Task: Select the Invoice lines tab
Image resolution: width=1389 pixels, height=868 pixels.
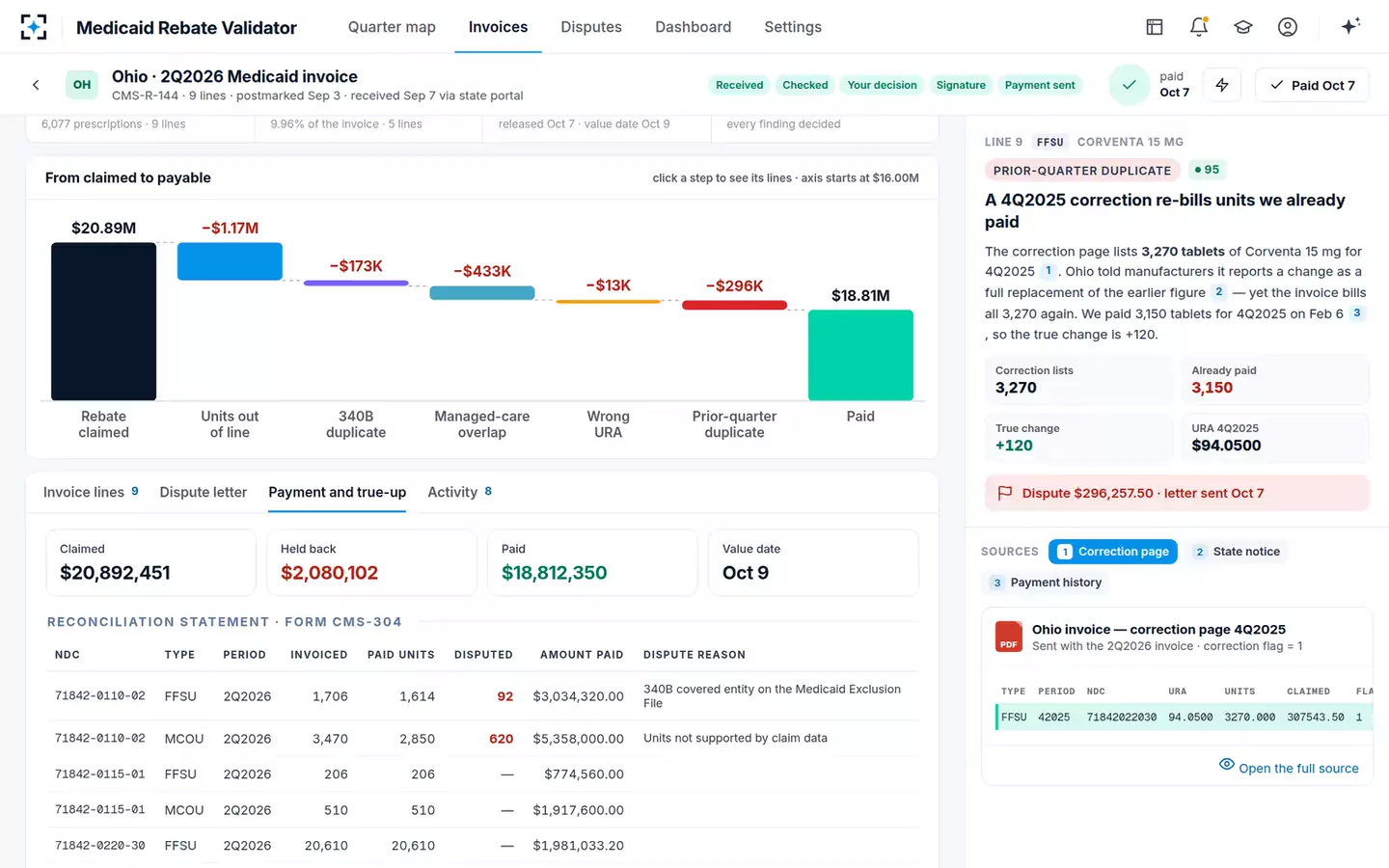Action: [91, 492]
